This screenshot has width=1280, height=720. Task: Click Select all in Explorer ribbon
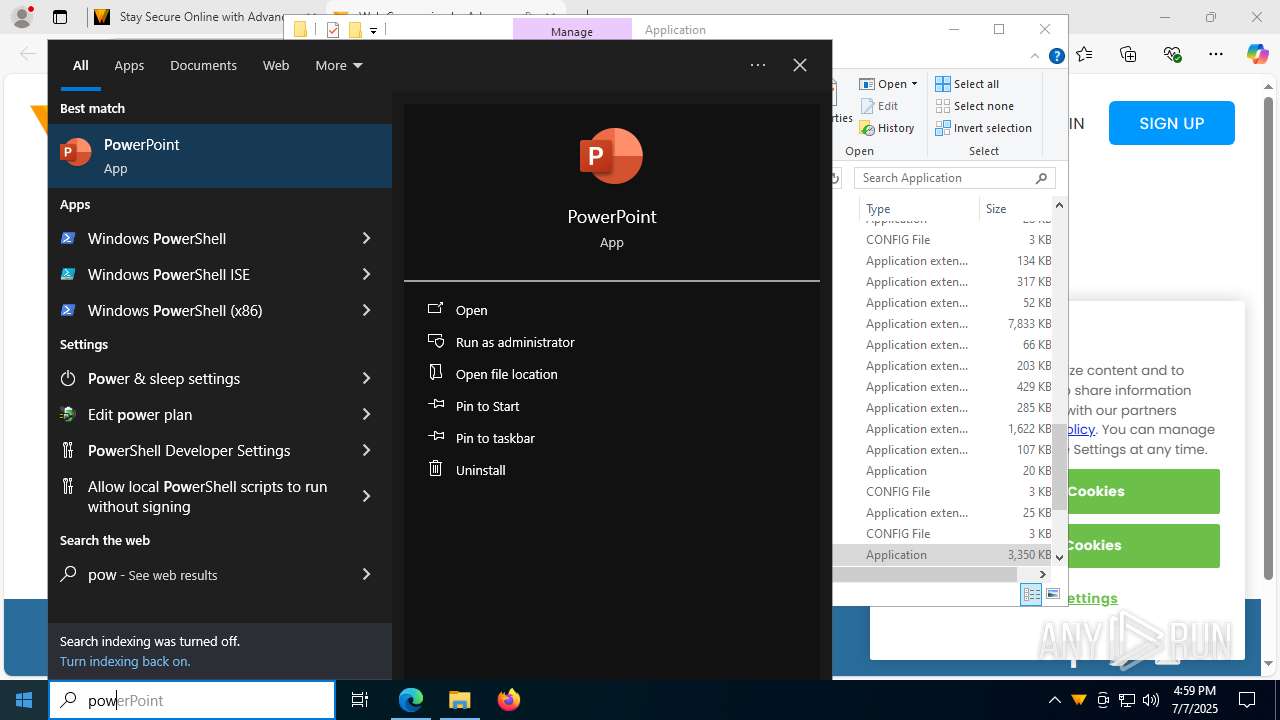[x=967, y=84]
